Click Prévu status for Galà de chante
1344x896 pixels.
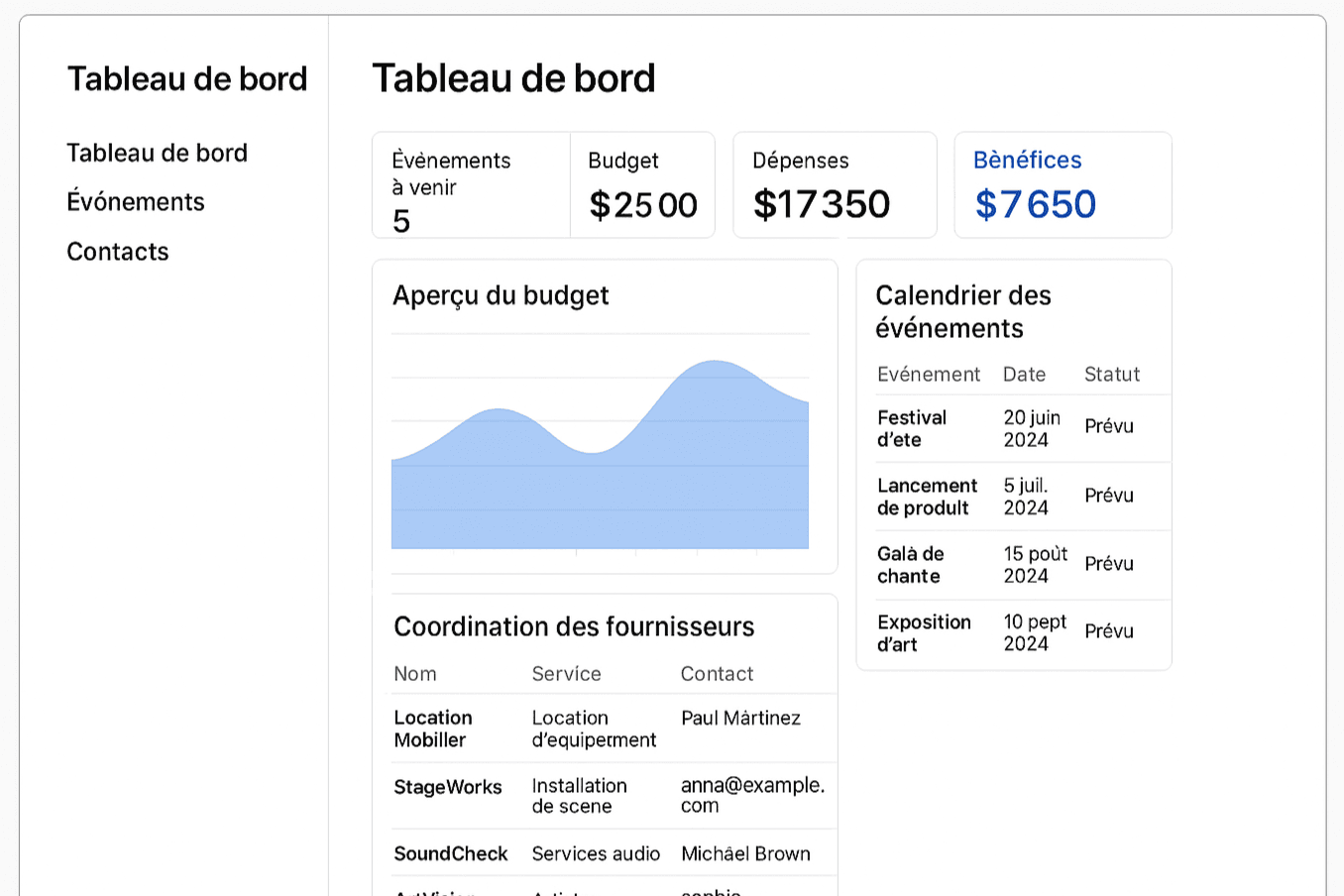tap(1109, 563)
